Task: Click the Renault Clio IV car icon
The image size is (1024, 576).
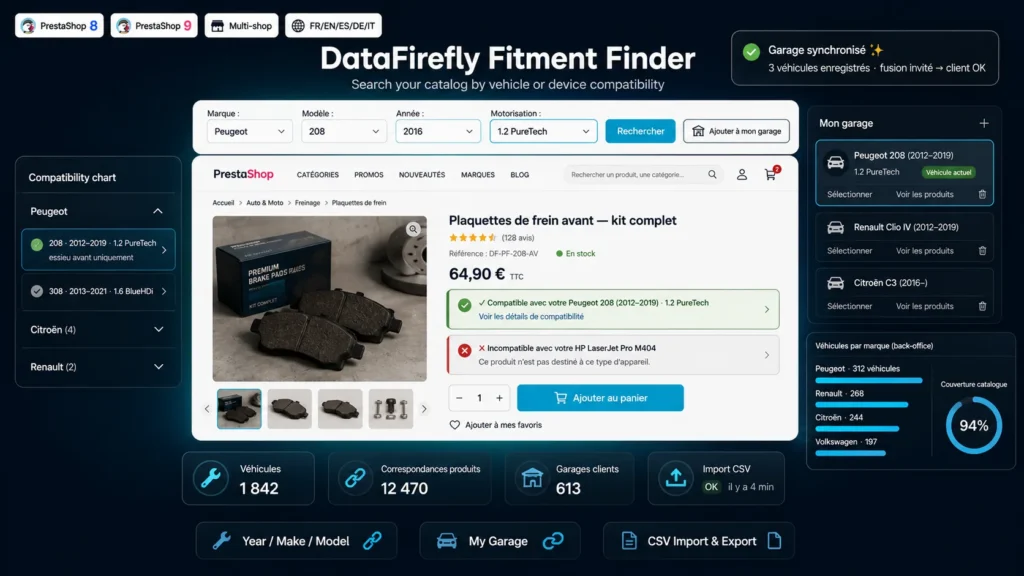Action: pos(835,227)
